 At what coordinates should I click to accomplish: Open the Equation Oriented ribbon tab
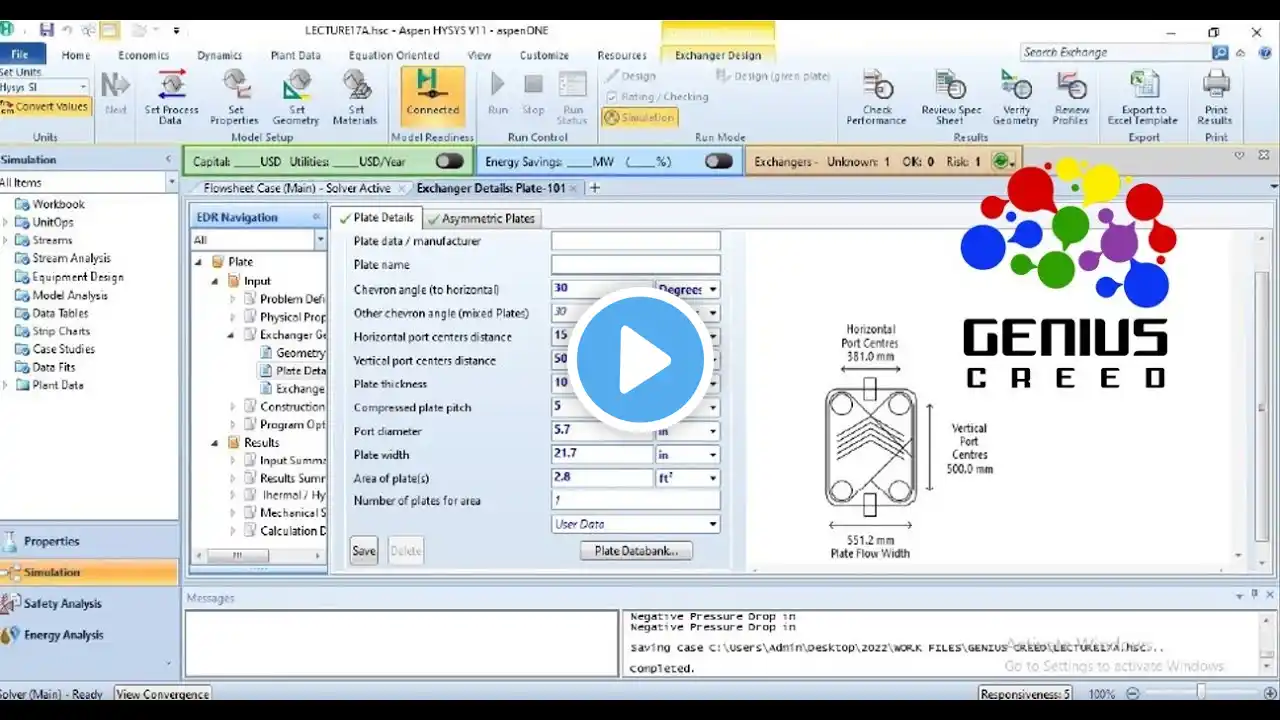393,56
